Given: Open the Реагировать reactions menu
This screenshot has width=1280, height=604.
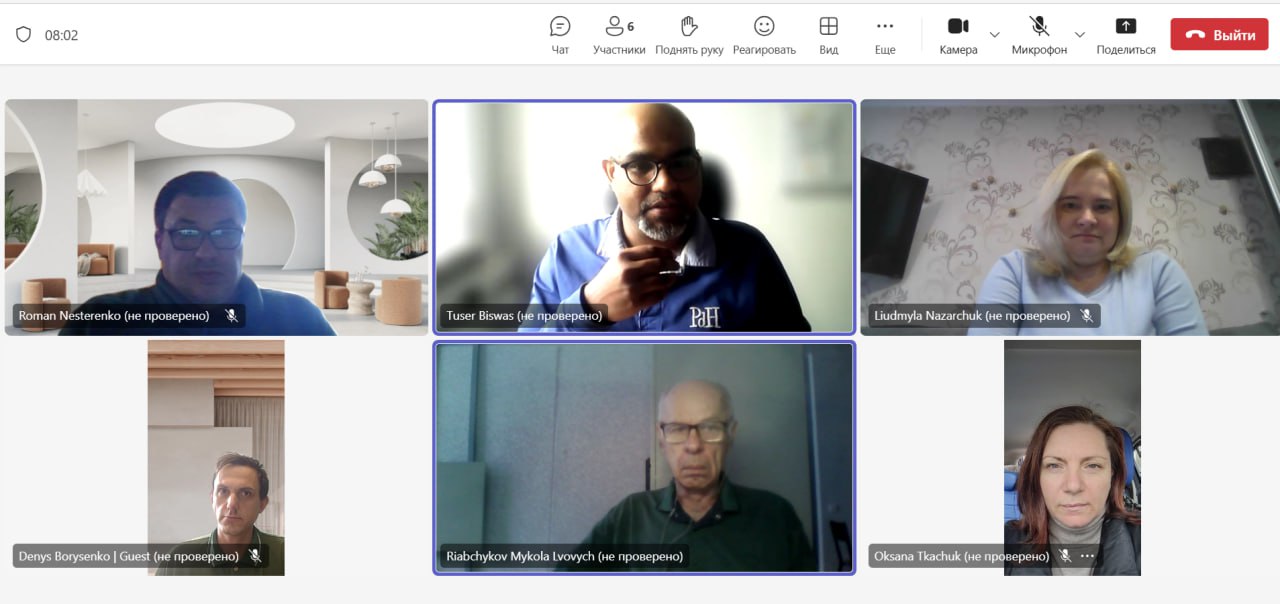Looking at the screenshot, I should tap(764, 35).
